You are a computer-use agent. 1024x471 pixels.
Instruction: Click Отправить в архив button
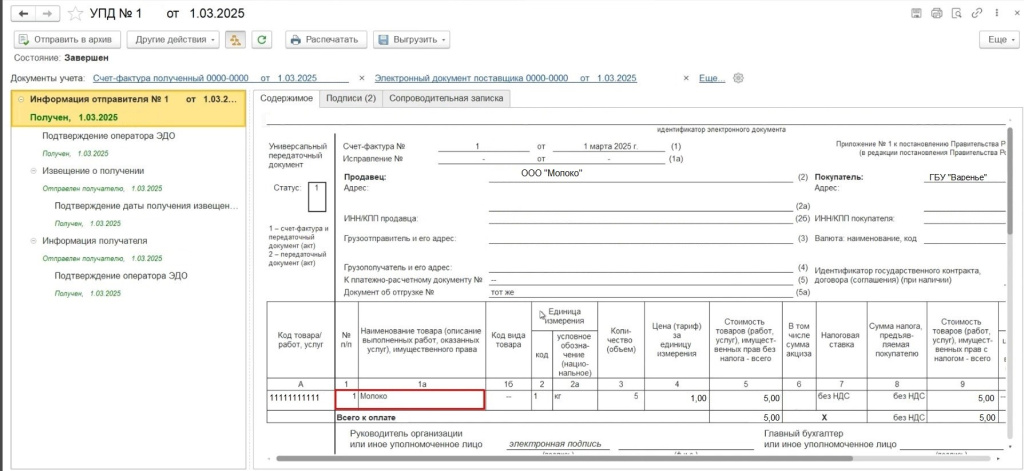(x=66, y=39)
